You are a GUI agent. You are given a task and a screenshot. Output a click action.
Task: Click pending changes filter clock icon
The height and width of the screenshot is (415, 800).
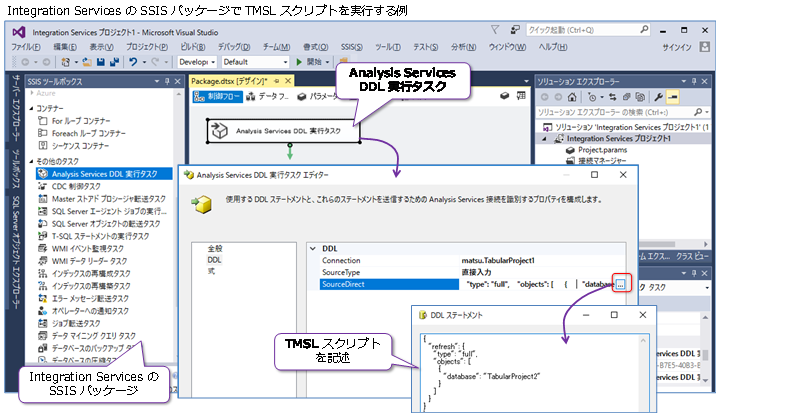(592, 97)
